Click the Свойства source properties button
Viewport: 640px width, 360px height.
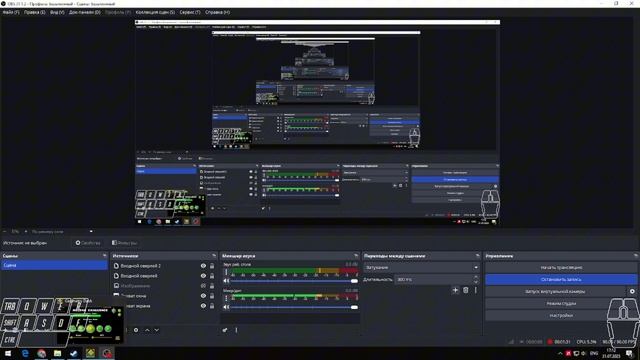[x=88, y=243]
